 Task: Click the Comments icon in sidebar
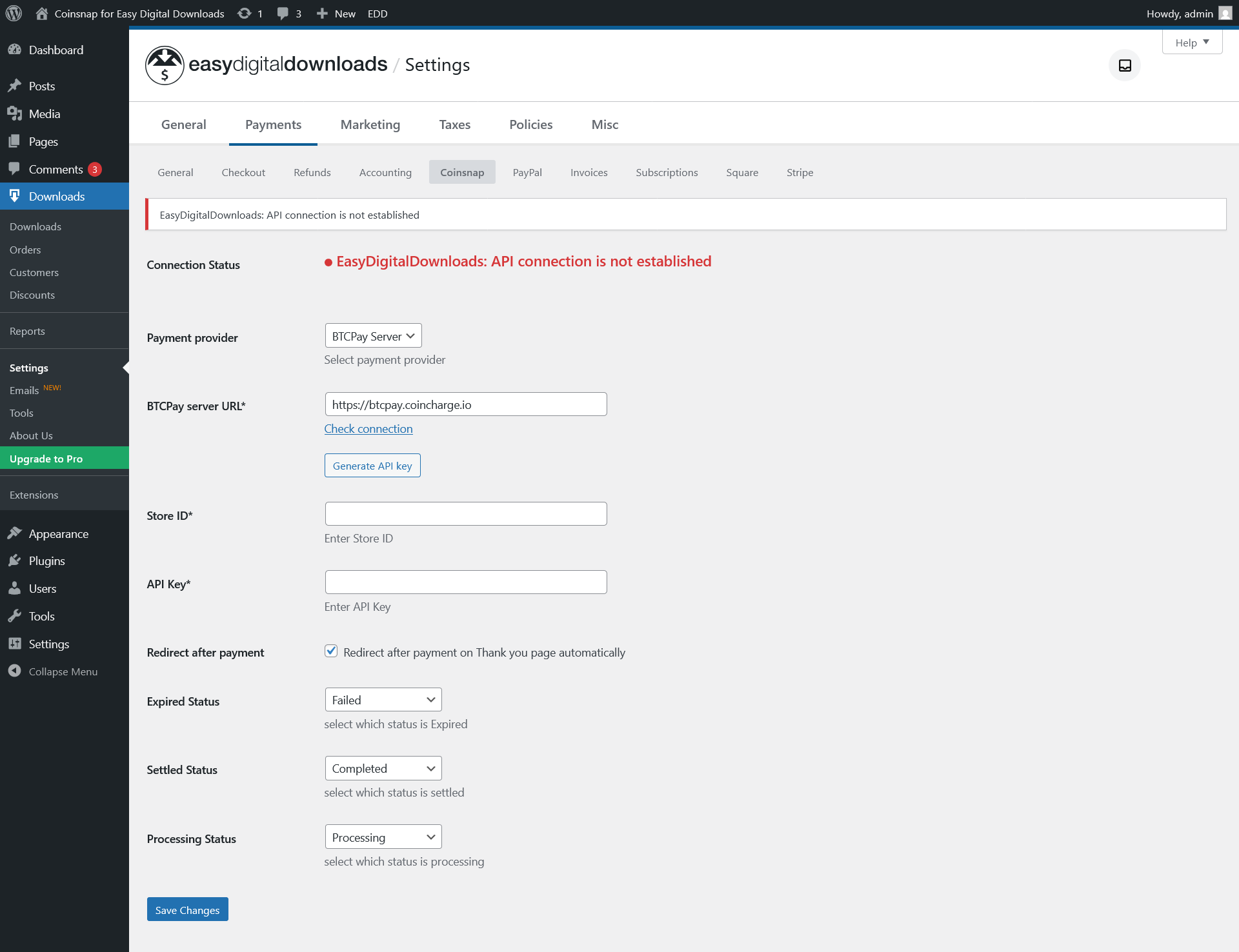[15, 169]
